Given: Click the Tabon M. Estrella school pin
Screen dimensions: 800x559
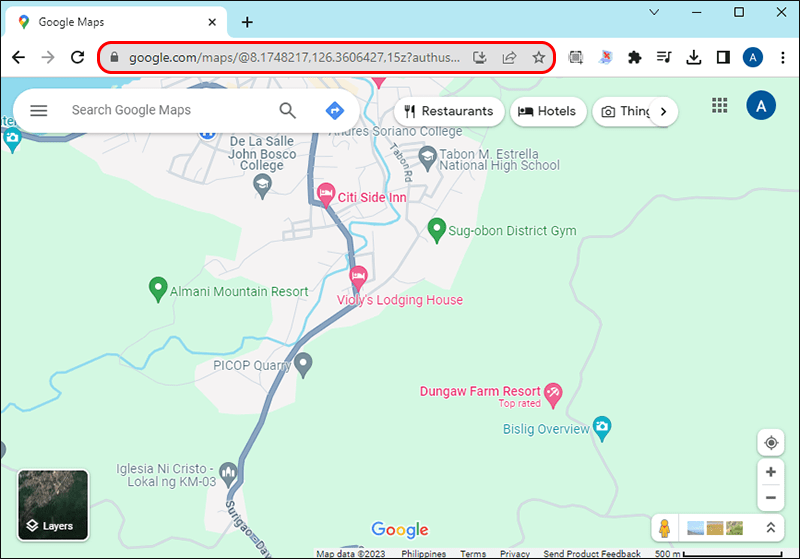Looking at the screenshot, I should pos(427,158).
